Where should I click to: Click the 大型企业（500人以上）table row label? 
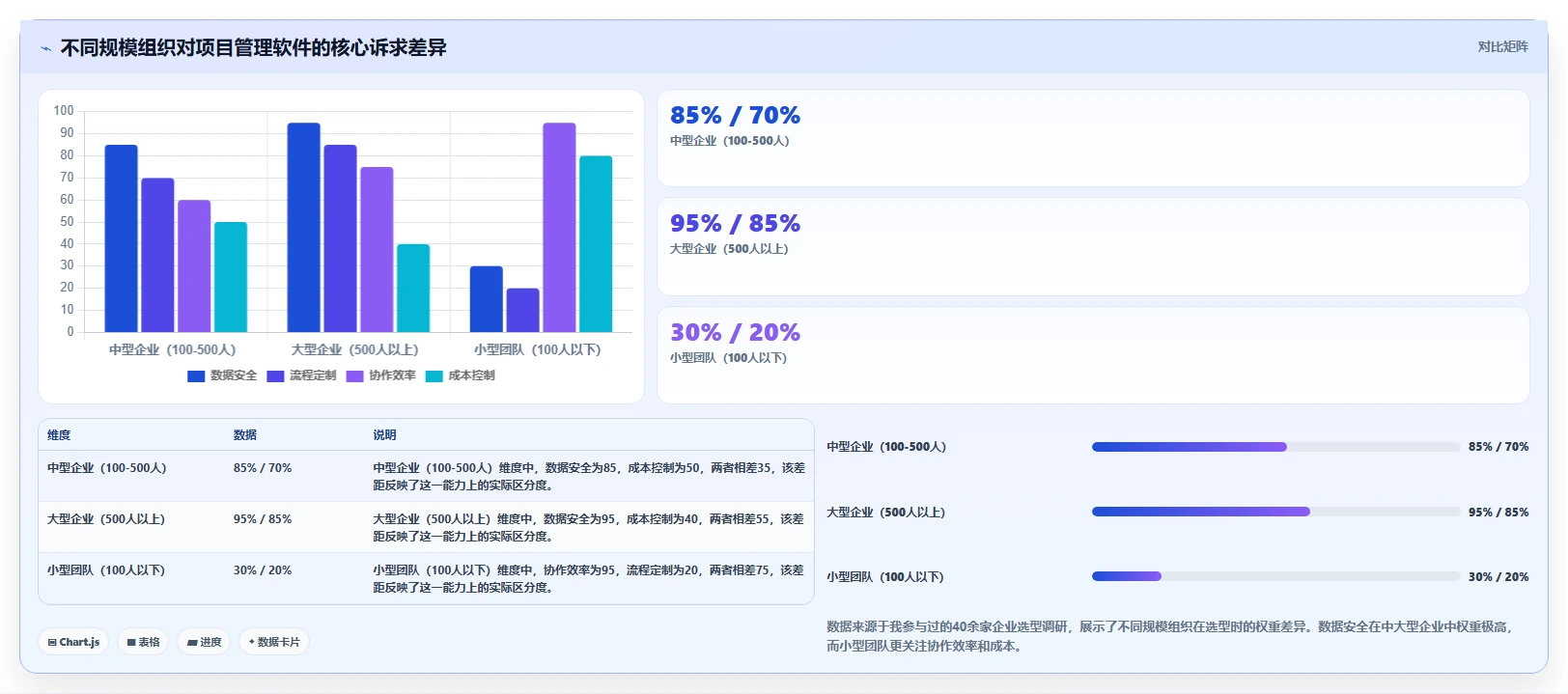pos(106,519)
